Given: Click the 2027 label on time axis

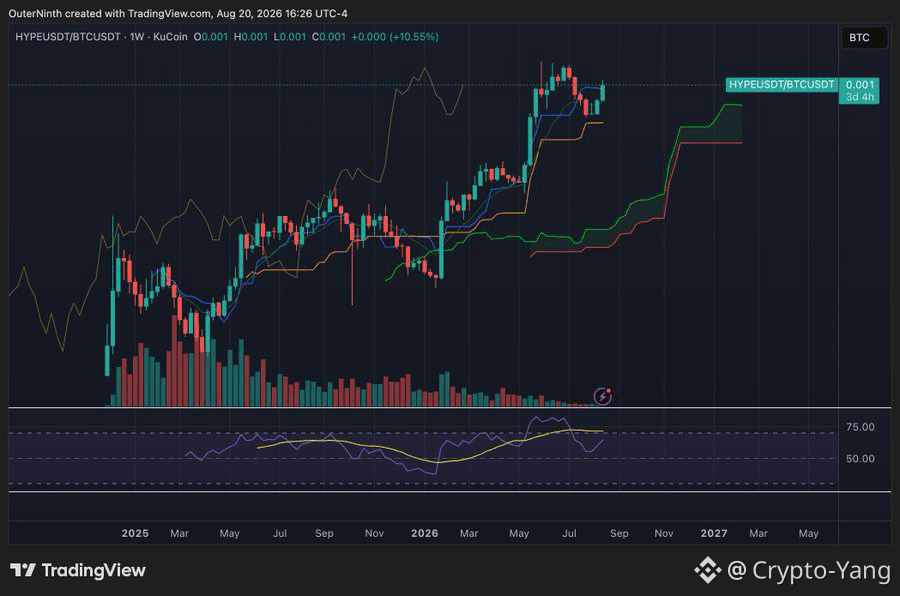Looking at the screenshot, I should click(x=714, y=533).
